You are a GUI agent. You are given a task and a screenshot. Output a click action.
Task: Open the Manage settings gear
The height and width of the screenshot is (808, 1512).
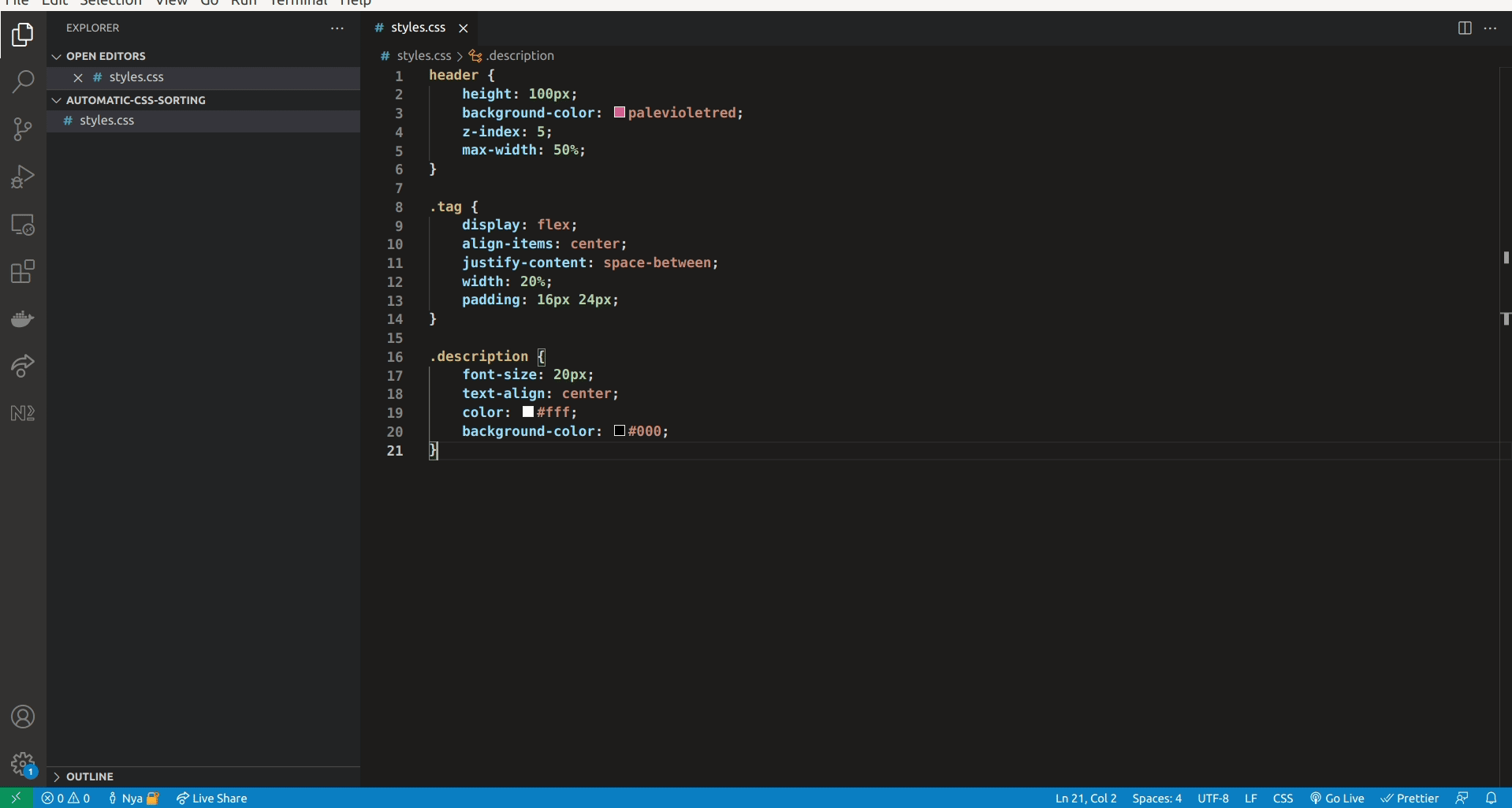23,763
